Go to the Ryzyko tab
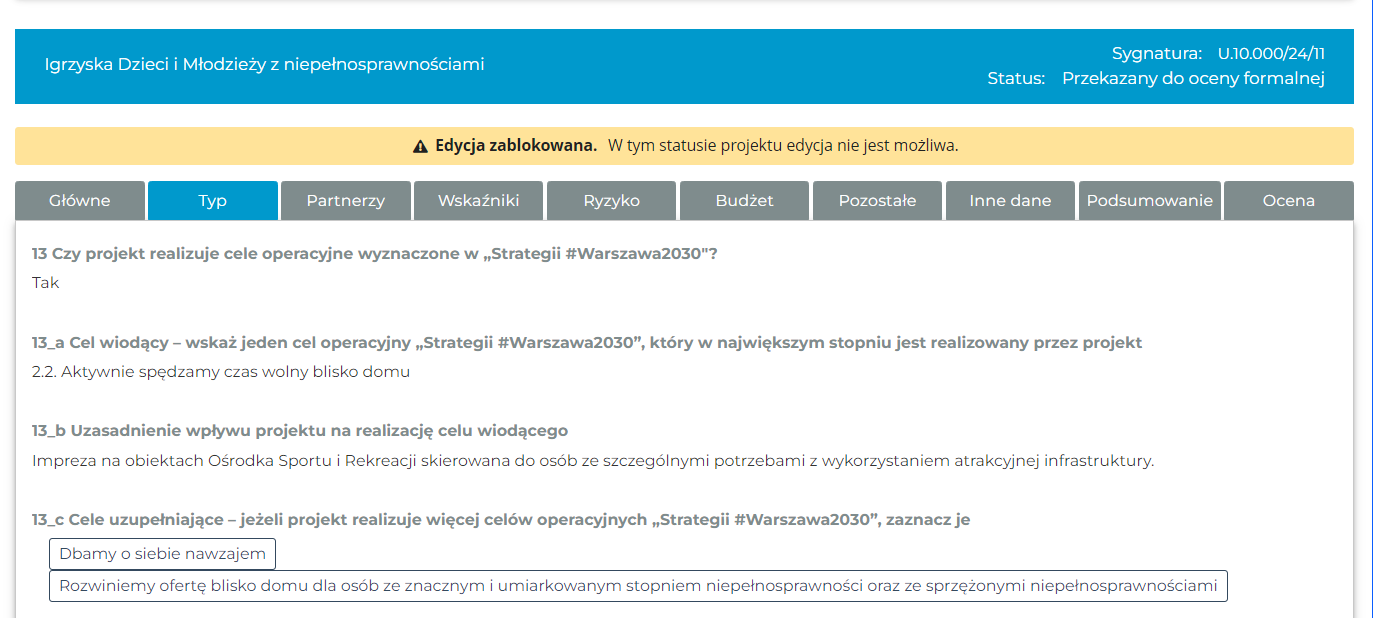The width and height of the screenshot is (1387, 618). pyautogui.click(x=612, y=200)
